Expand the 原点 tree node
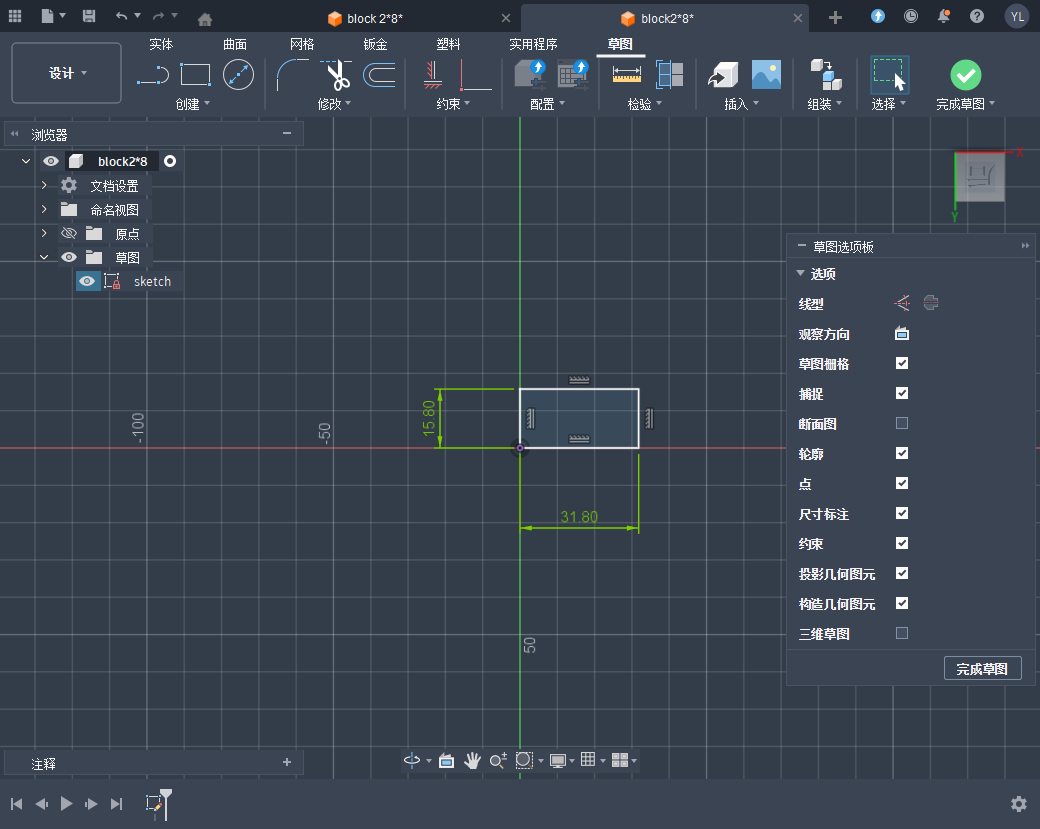This screenshot has height=829, width=1040. tap(44, 233)
